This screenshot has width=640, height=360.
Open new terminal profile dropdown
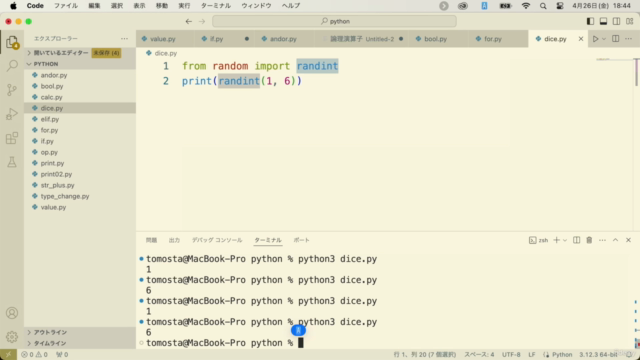(565, 240)
